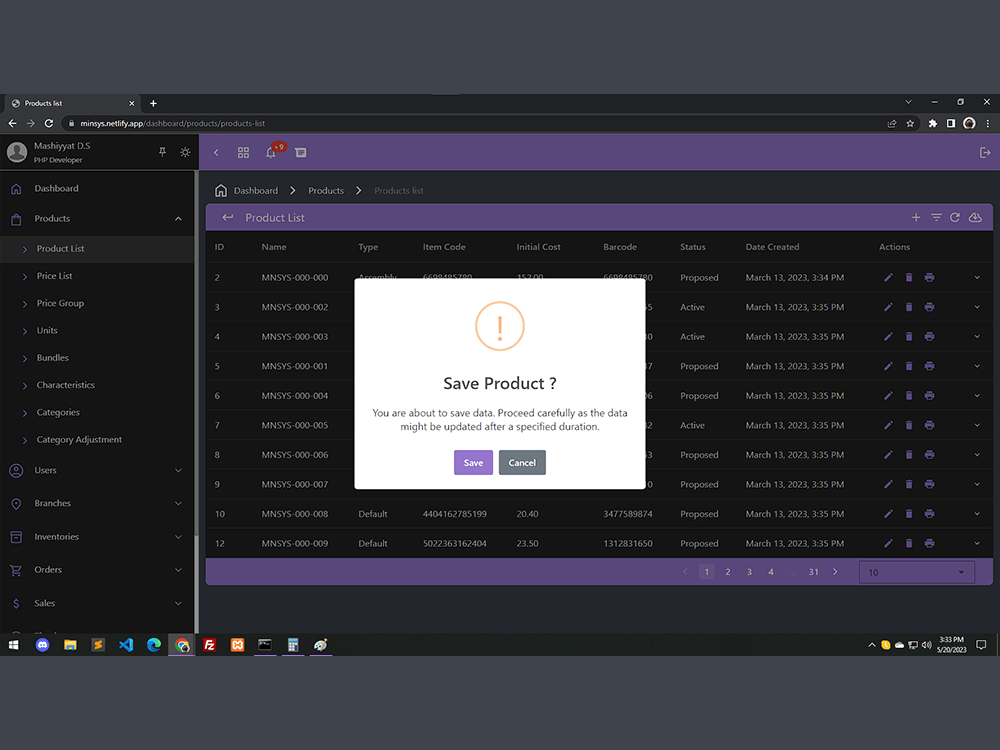Click the cloud download export icon
This screenshot has height=750, width=1000.
pyautogui.click(x=975, y=217)
